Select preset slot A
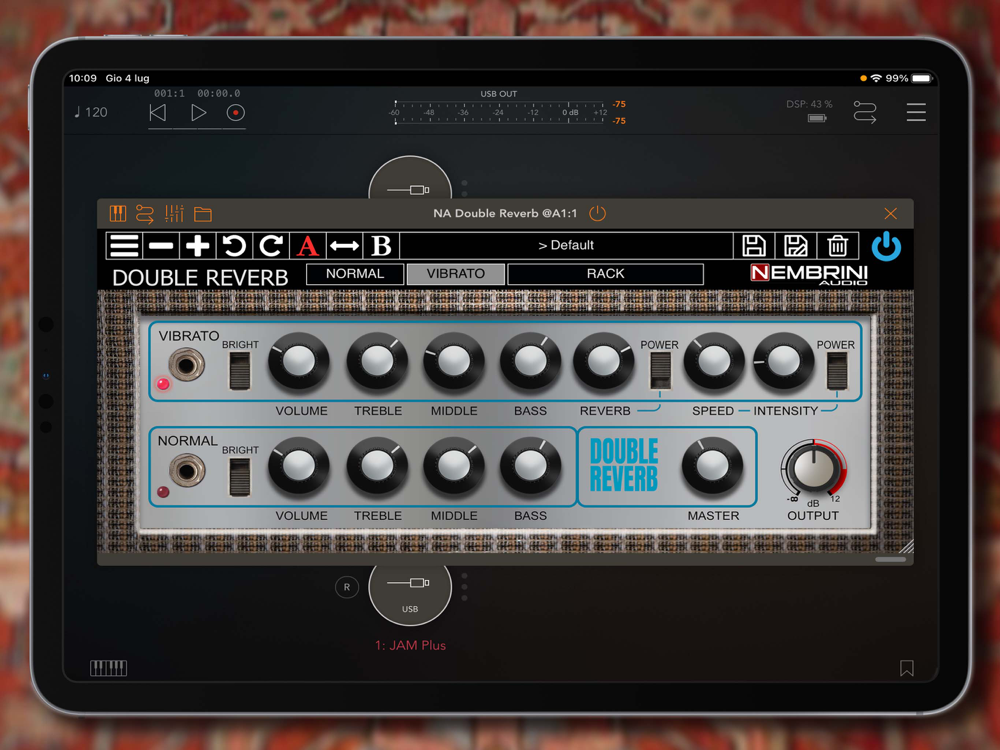This screenshot has height=750, width=1000. pyautogui.click(x=308, y=246)
